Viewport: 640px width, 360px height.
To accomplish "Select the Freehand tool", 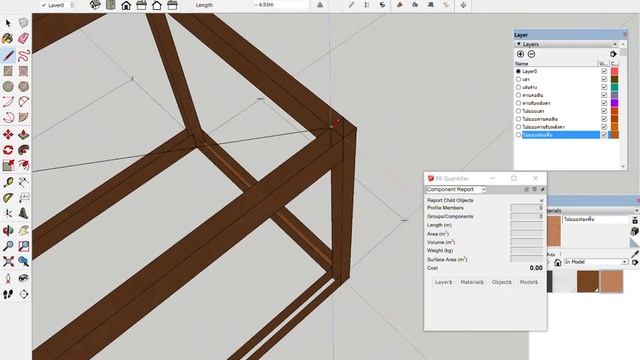I will point(24,55).
